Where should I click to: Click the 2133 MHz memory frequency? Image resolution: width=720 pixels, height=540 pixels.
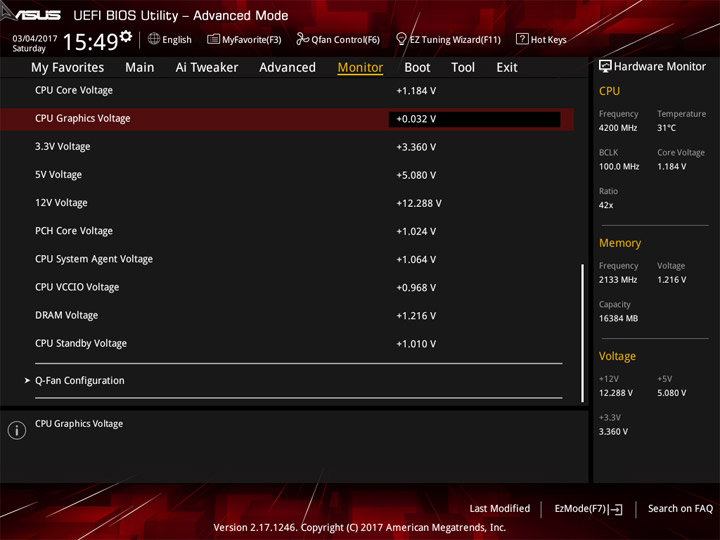[618, 280]
